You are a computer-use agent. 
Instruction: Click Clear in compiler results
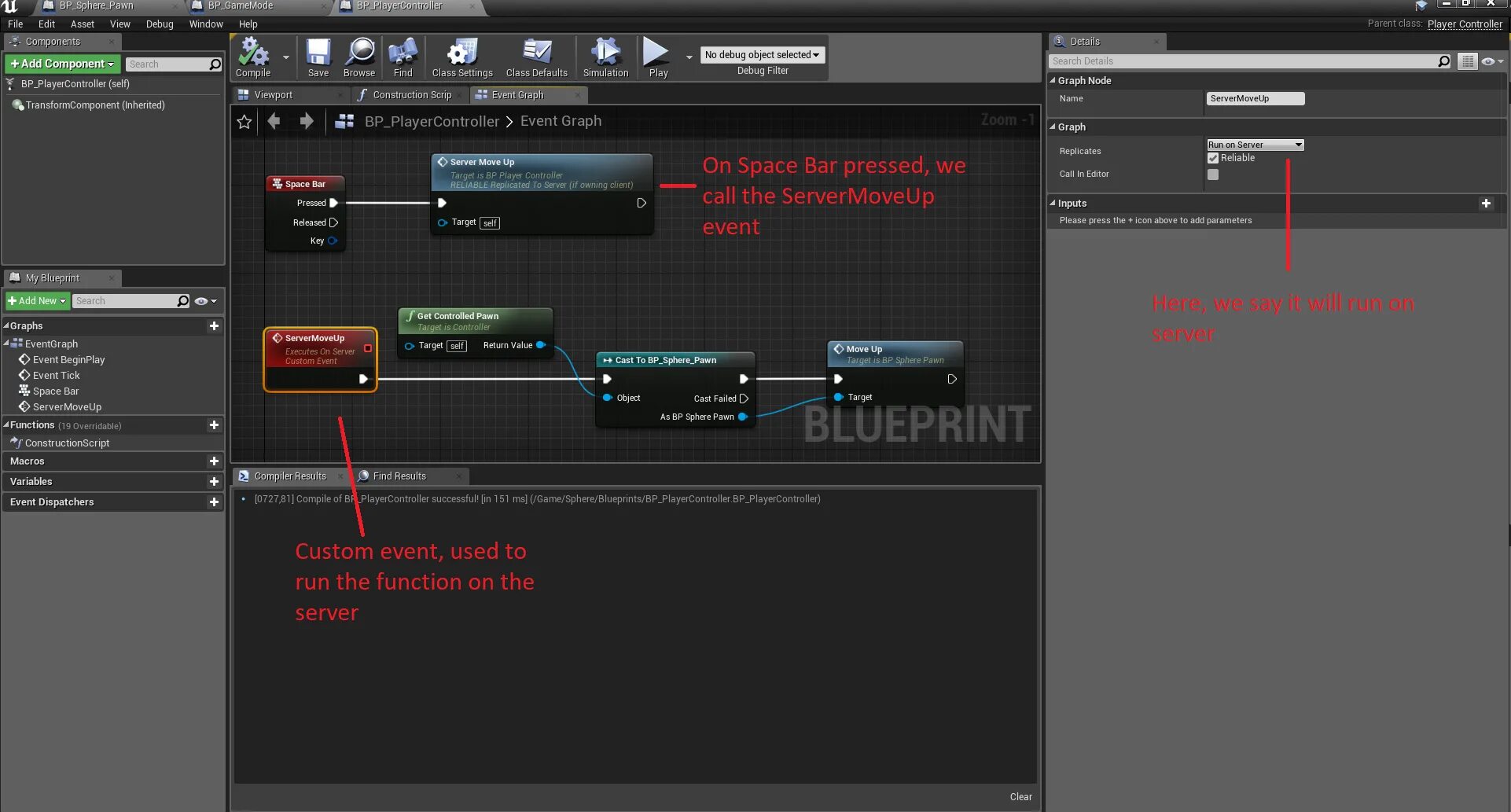[x=1020, y=797]
